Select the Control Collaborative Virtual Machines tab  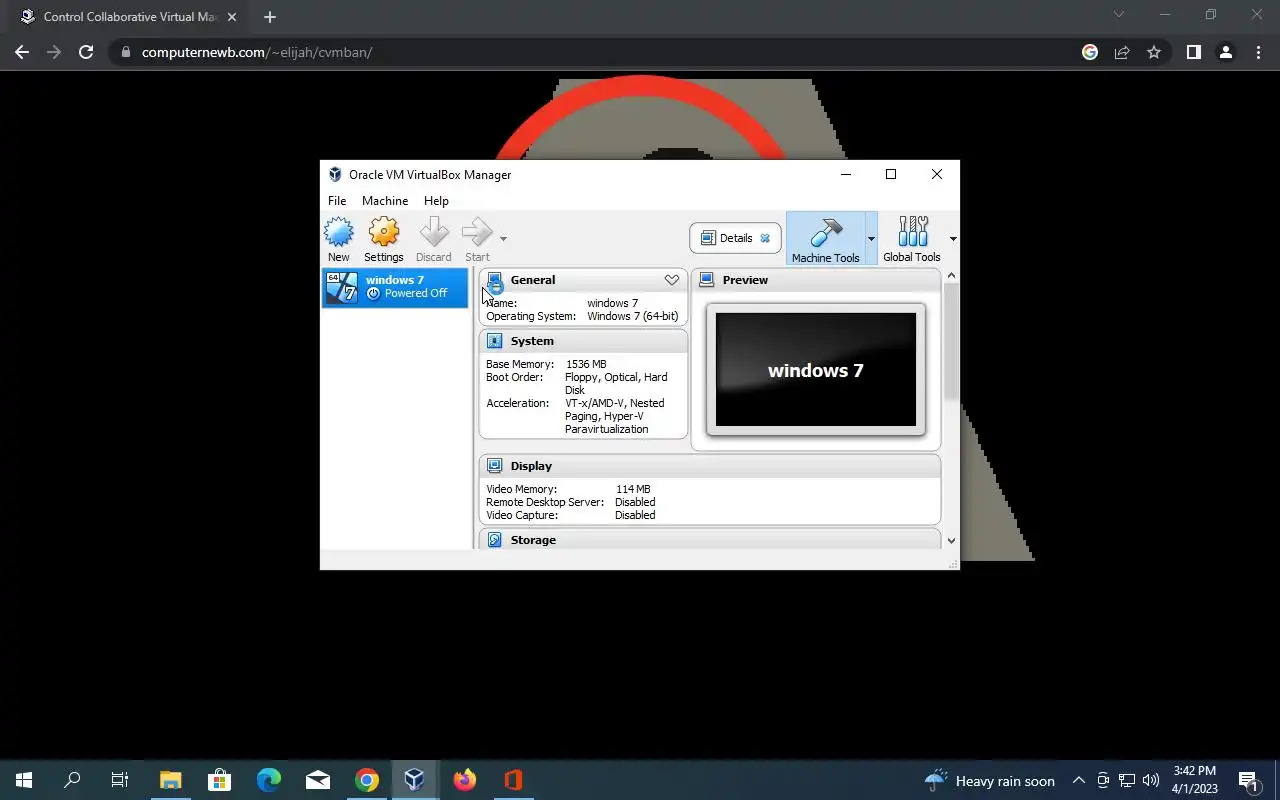(x=126, y=17)
